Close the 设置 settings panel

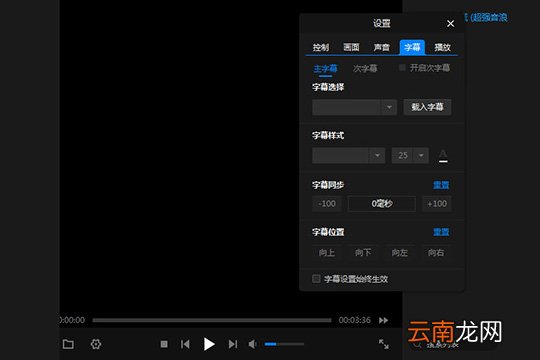coord(450,23)
